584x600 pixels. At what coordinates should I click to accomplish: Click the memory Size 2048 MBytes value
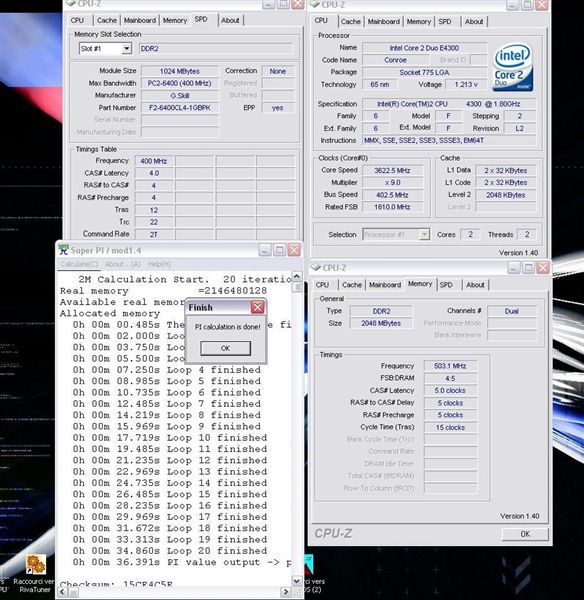click(381, 323)
